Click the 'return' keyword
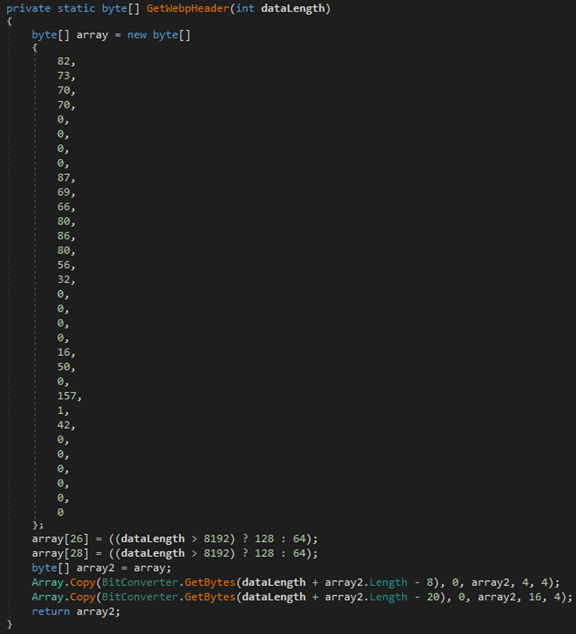Image resolution: width=576 pixels, height=634 pixels. (51, 611)
